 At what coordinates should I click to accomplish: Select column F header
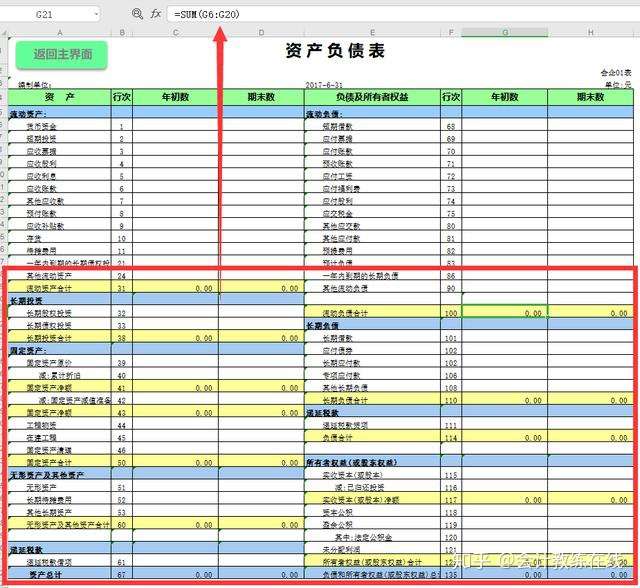[x=451, y=32]
